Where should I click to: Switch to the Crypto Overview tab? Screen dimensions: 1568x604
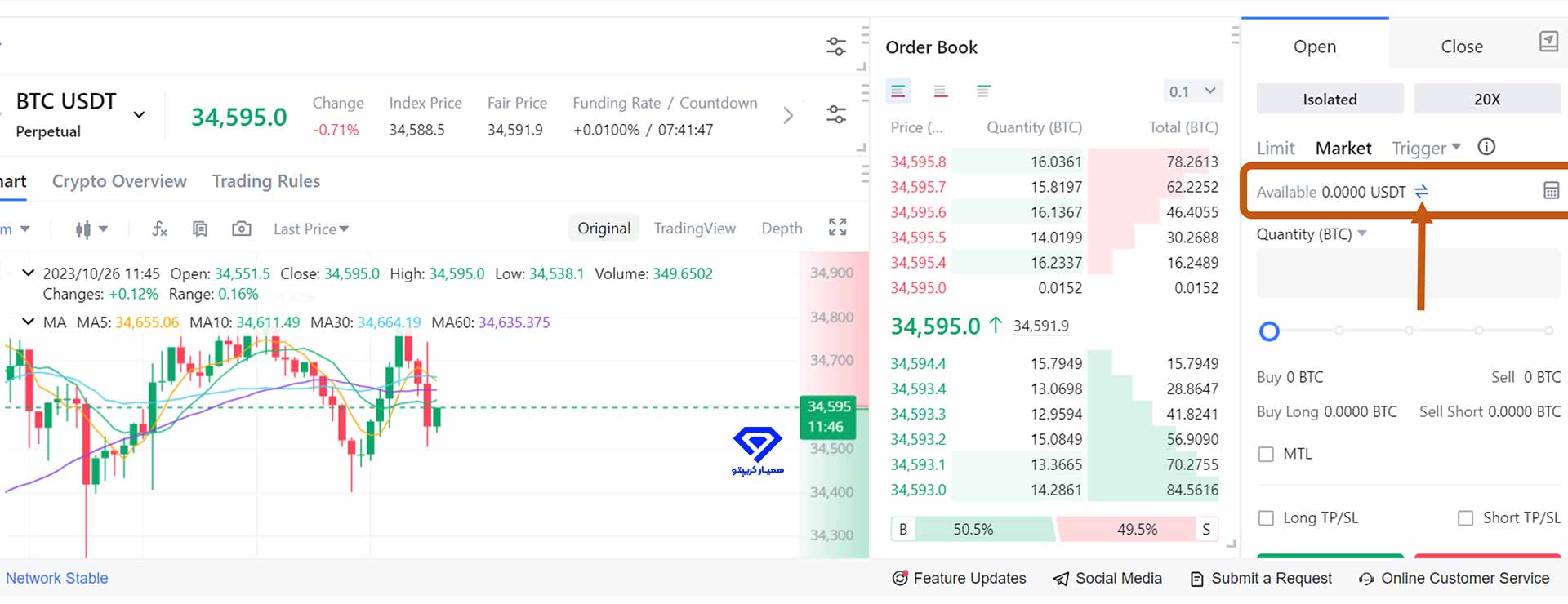tap(119, 181)
